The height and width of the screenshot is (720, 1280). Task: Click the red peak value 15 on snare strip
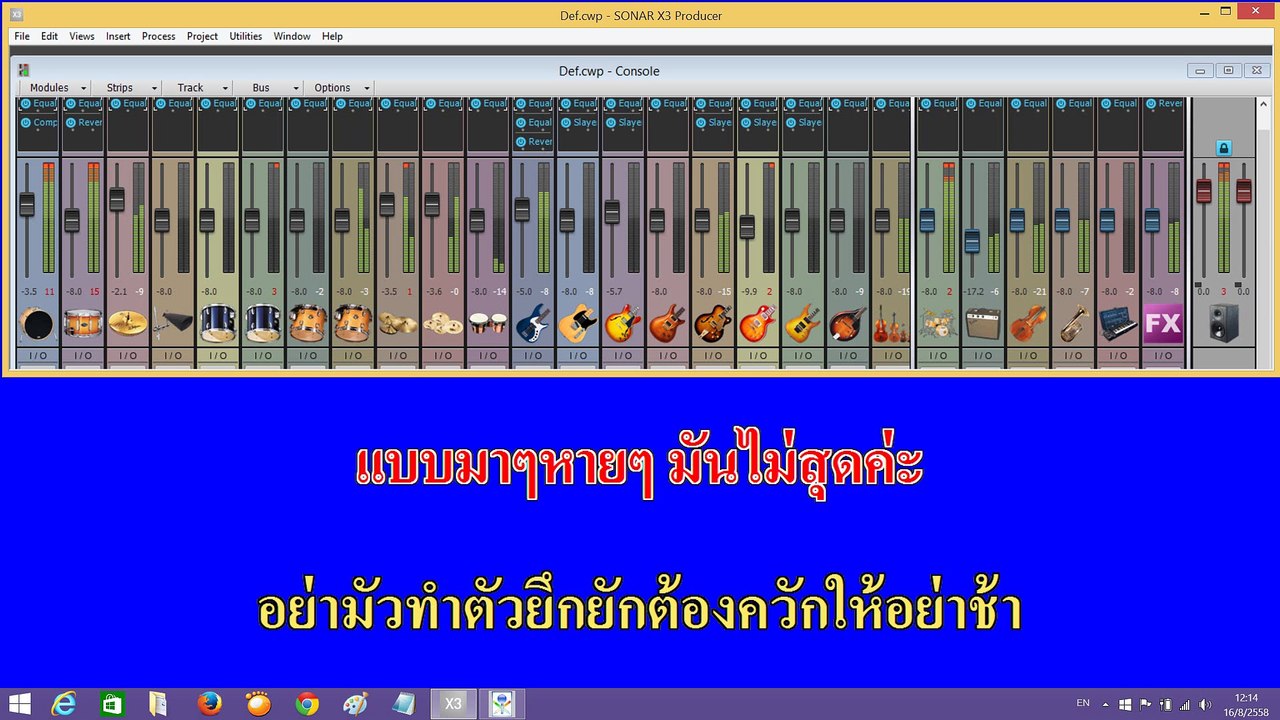94,292
